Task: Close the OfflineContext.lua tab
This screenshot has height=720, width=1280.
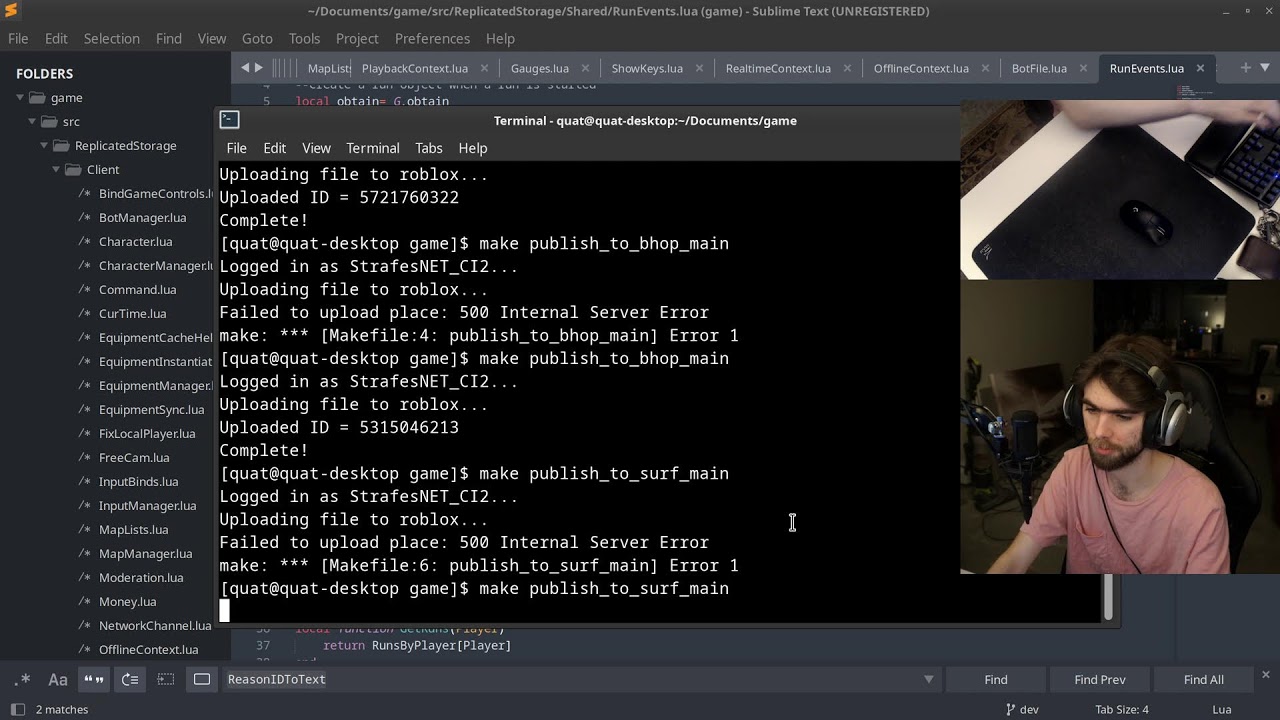Action: coord(986,68)
